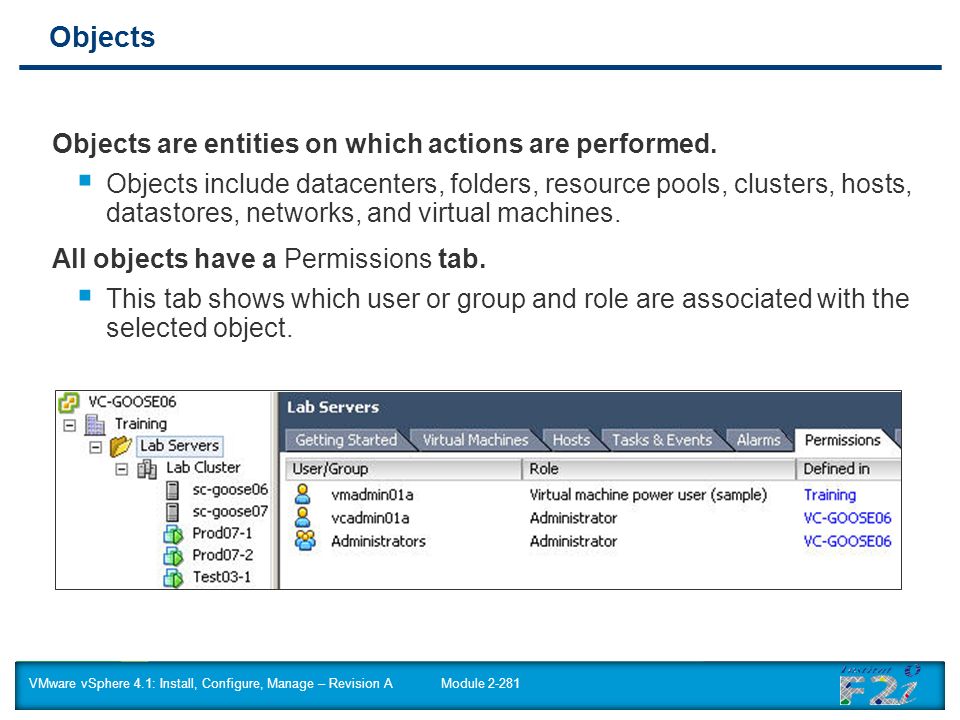Open the Getting Started tab
Image resolution: width=960 pixels, height=720 pixels.
346,440
